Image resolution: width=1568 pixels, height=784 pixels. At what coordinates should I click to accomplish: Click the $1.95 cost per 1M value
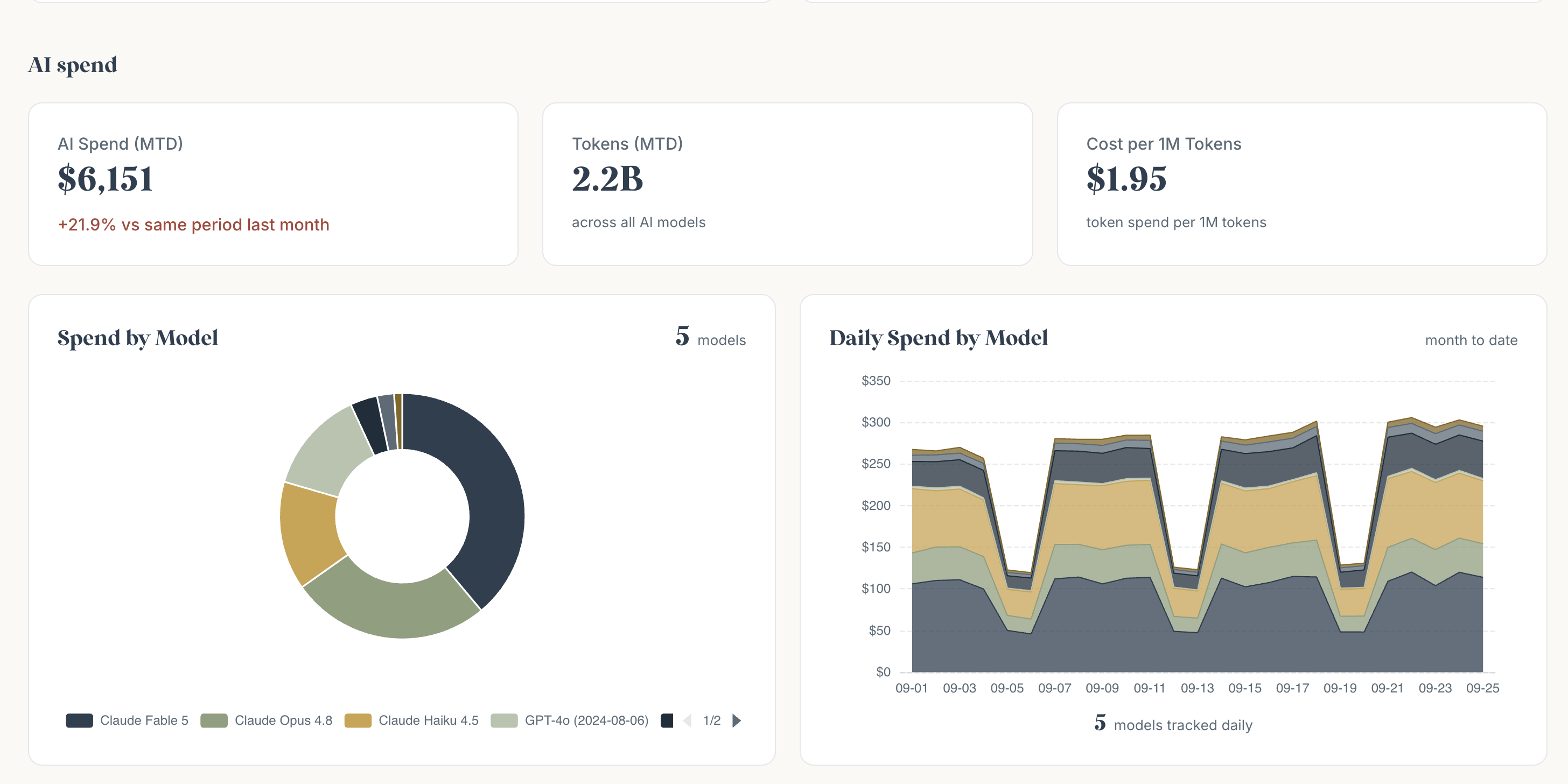click(x=1126, y=179)
